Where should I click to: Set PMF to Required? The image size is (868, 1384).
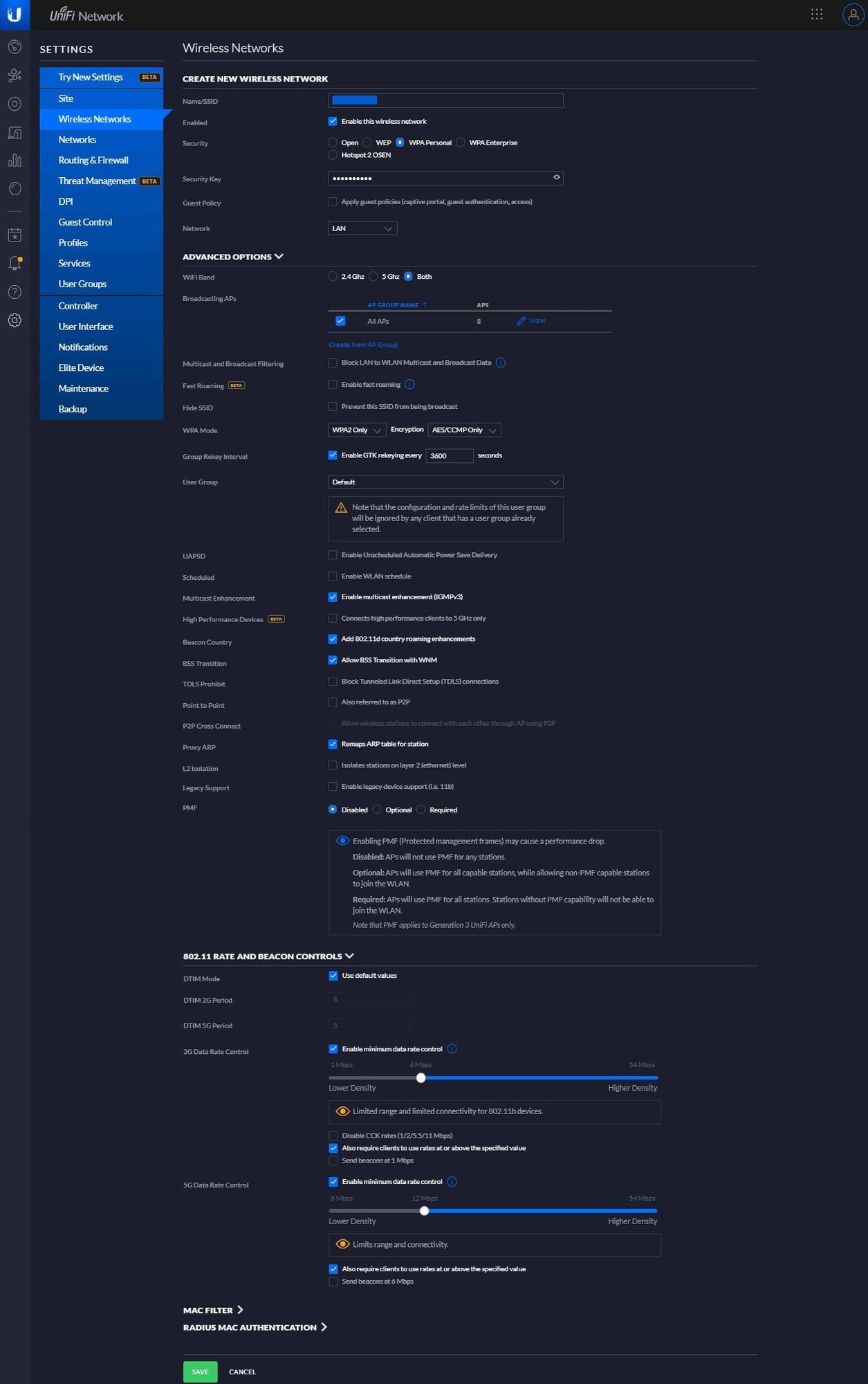(x=421, y=810)
